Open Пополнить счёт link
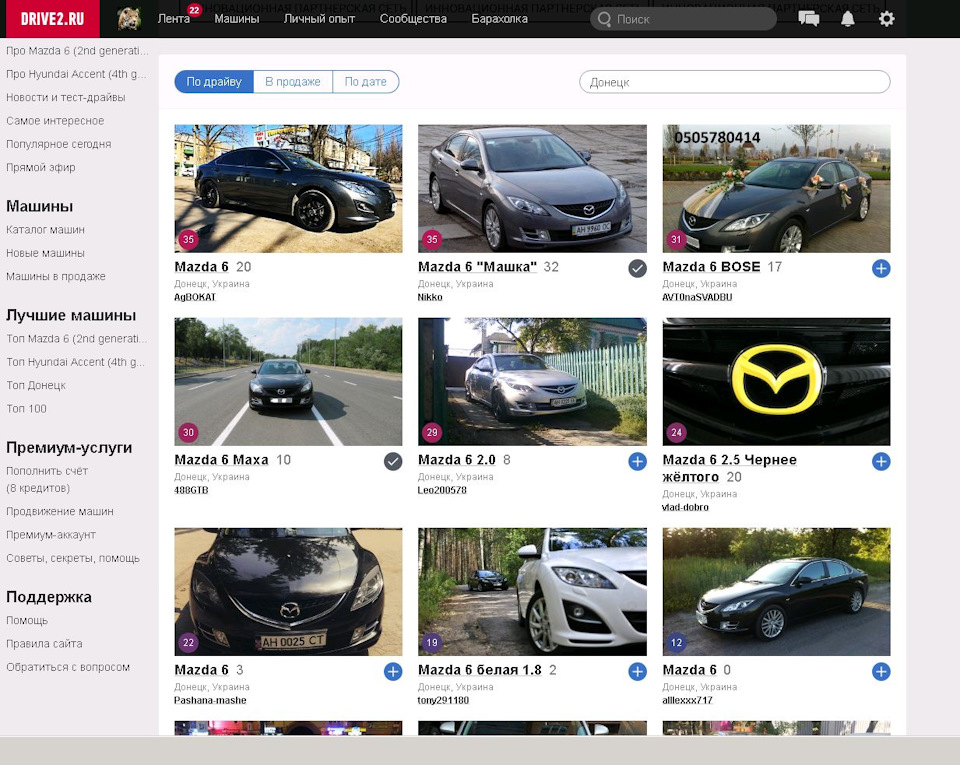 (47, 479)
